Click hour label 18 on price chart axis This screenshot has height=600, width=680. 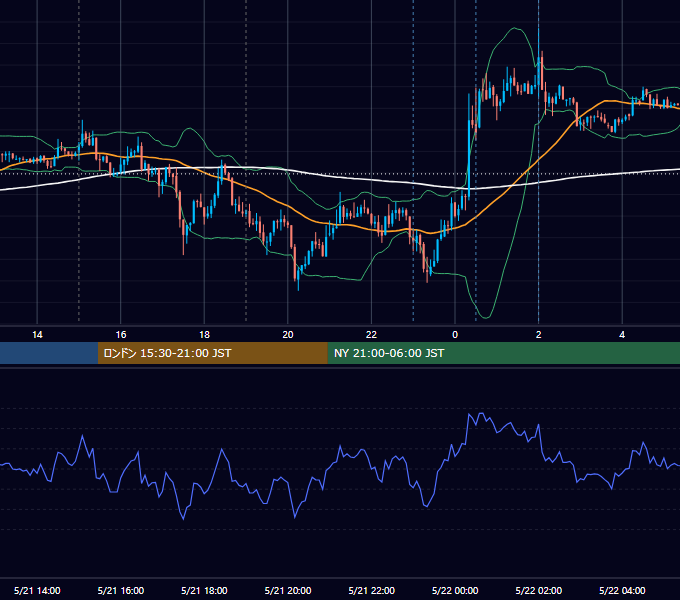coord(204,335)
